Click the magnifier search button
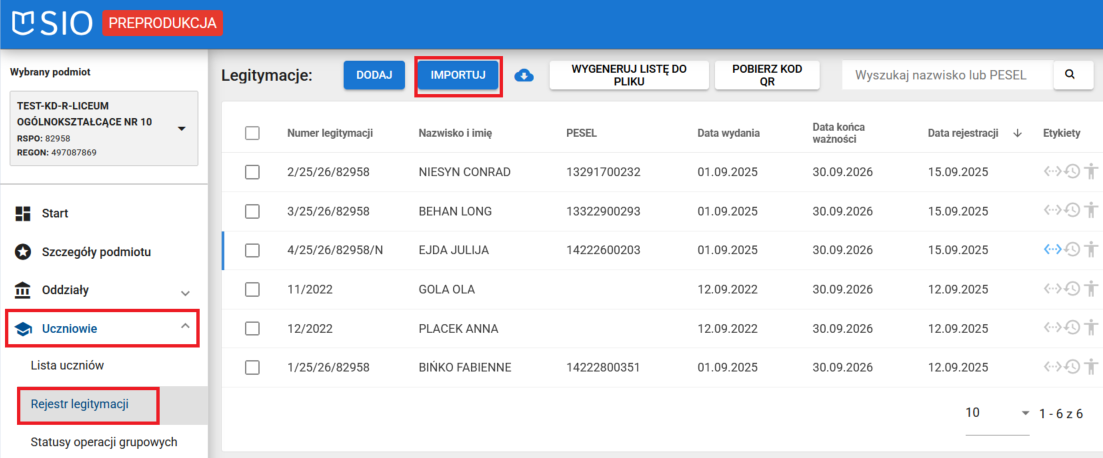 [x=1070, y=75]
